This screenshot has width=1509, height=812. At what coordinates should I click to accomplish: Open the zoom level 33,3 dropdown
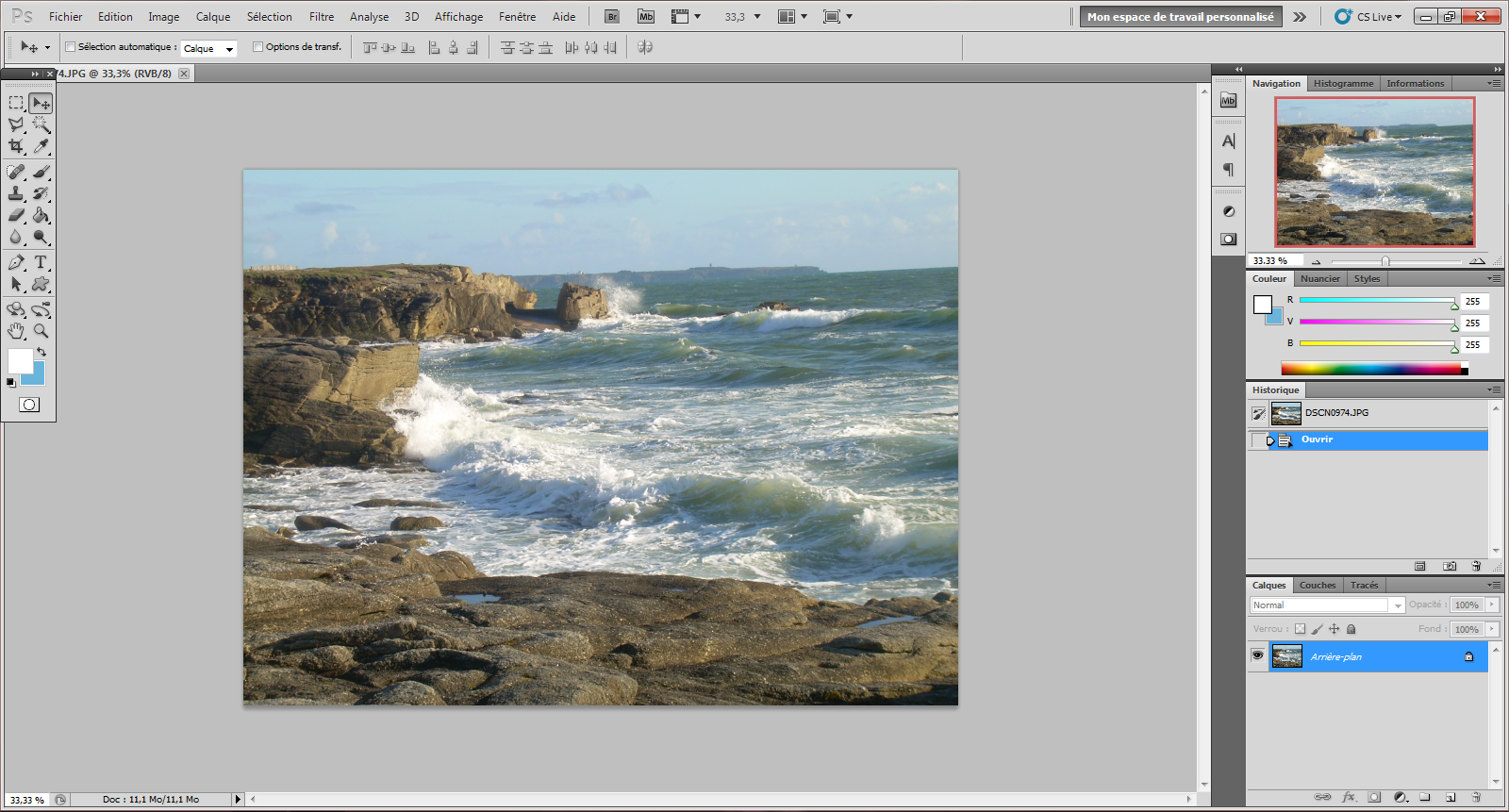[756, 17]
